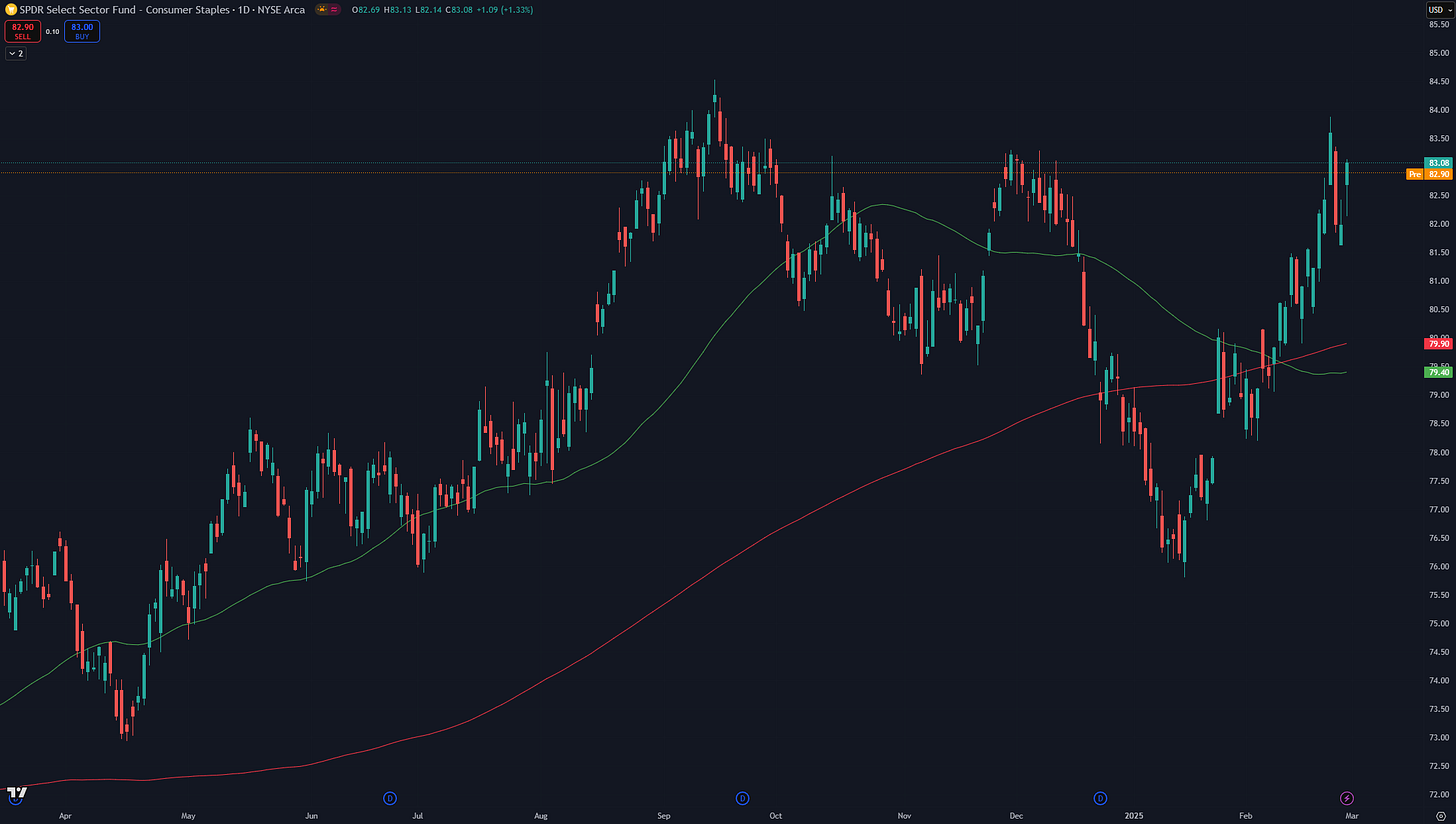This screenshot has width=1456, height=824.
Task: Click the green 79.40 moving average label
Action: tap(1438, 372)
